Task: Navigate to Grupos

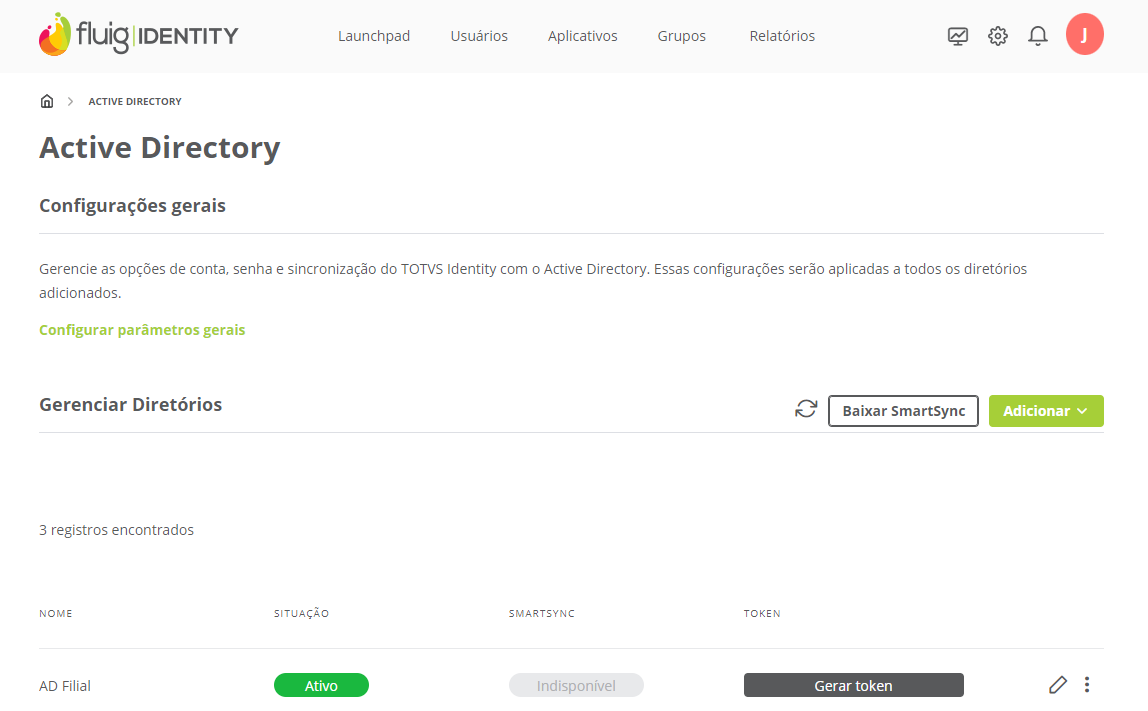Action: point(681,36)
